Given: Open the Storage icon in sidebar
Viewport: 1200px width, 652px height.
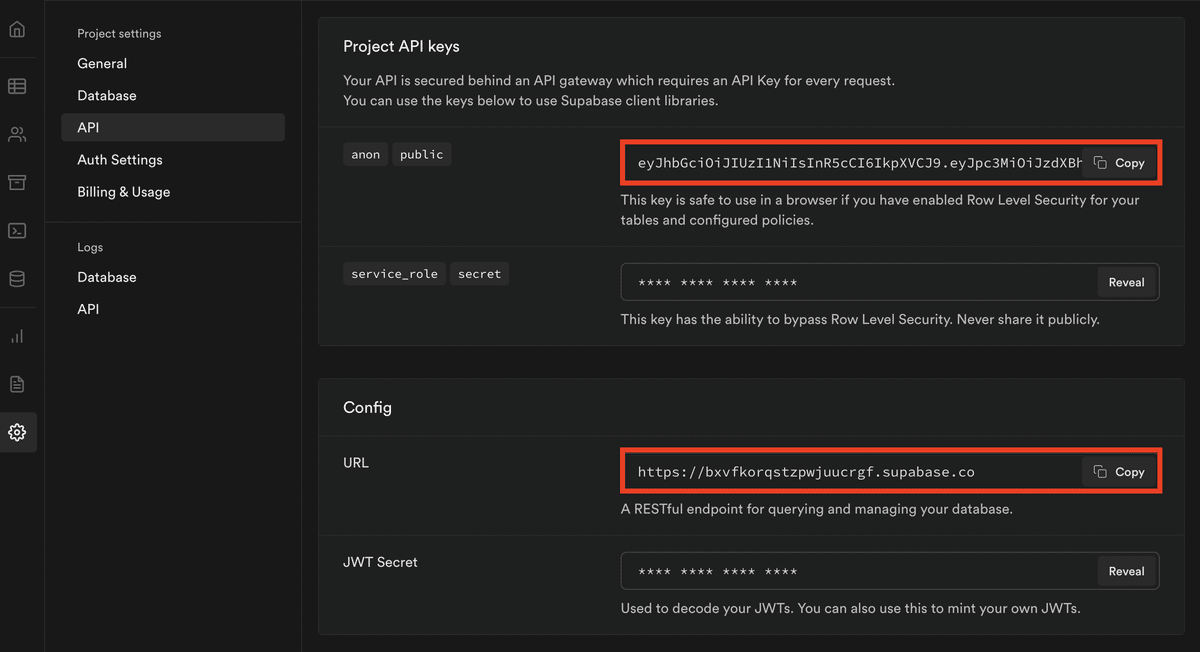Looking at the screenshot, I should pyautogui.click(x=17, y=182).
